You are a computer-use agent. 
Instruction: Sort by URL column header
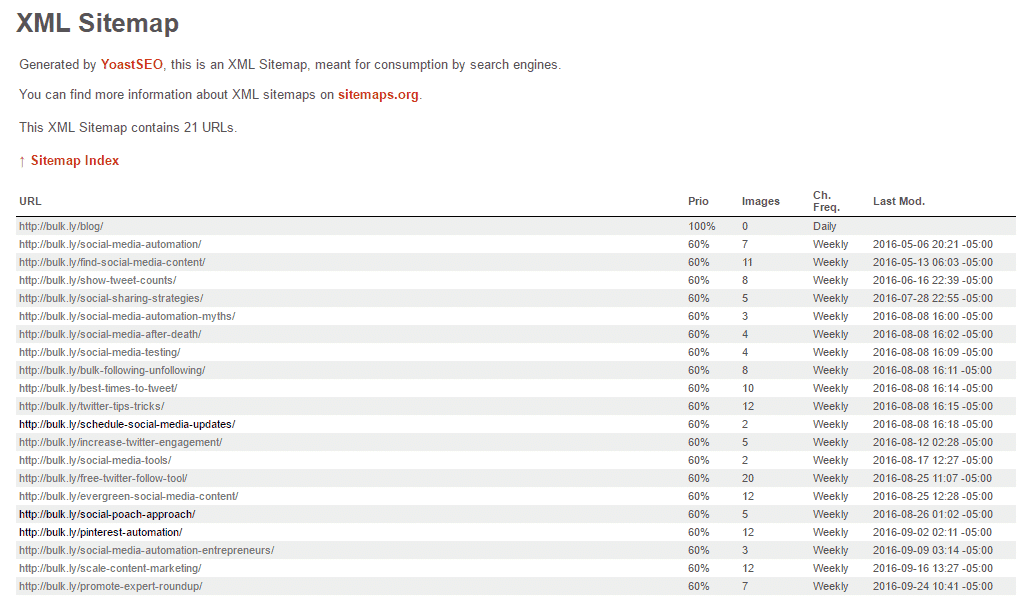point(30,201)
